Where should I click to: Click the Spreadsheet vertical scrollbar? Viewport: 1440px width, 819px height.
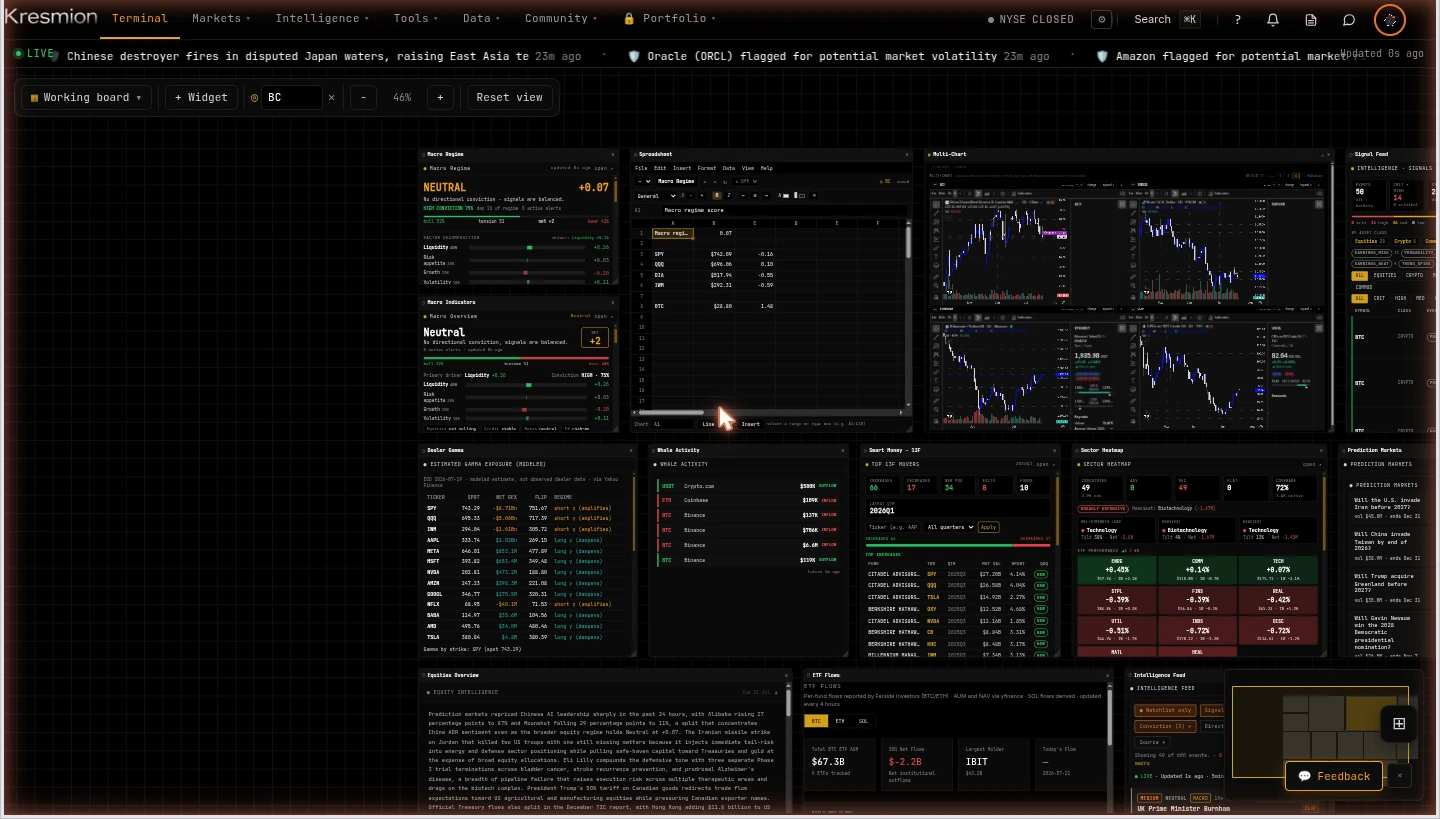pyautogui.click(x=908, y=314)
